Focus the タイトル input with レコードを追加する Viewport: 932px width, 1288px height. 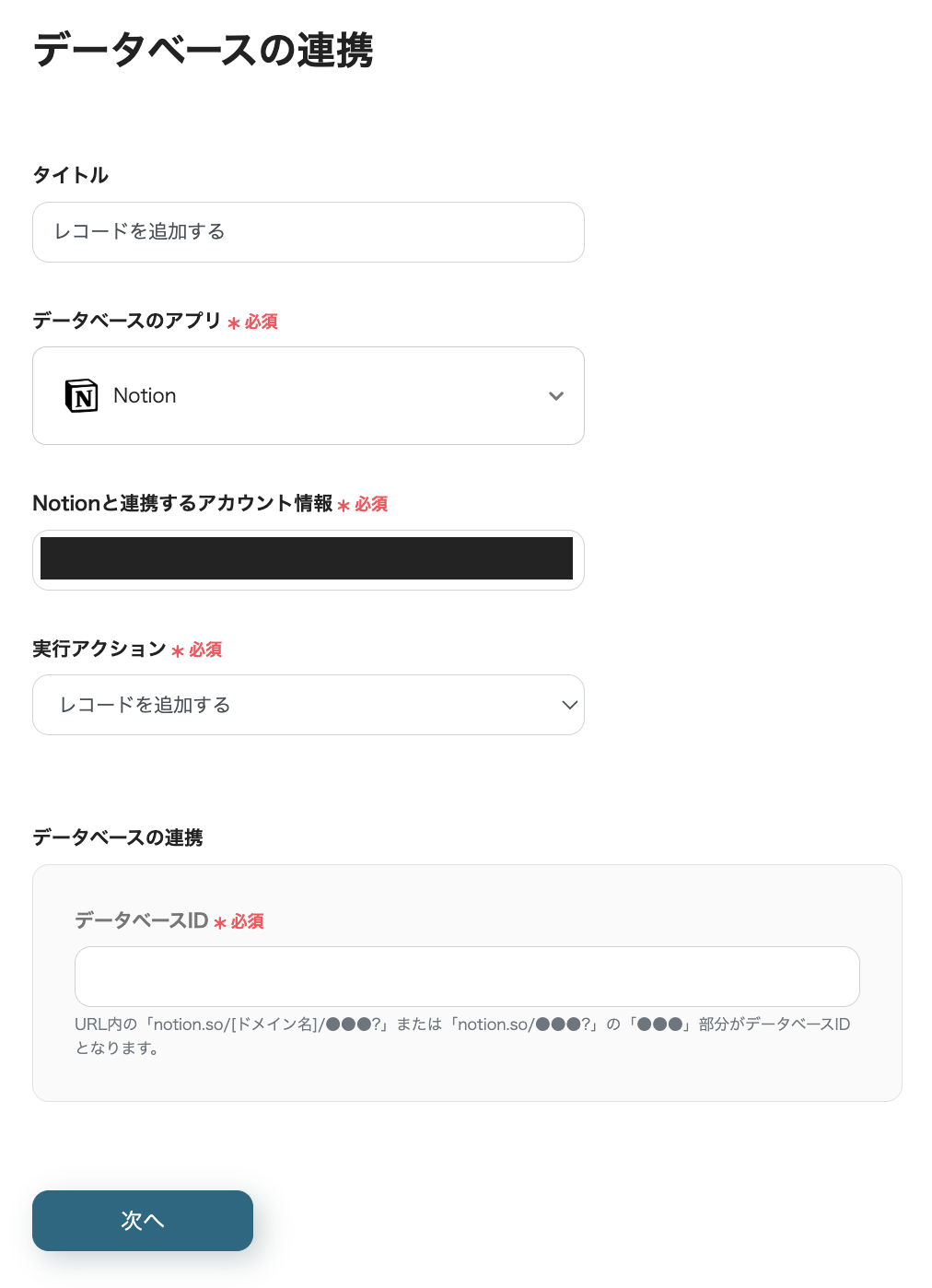309,232
